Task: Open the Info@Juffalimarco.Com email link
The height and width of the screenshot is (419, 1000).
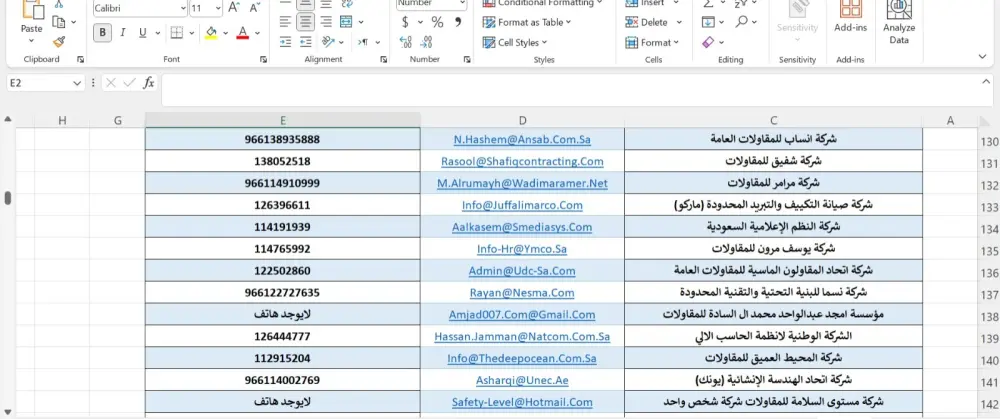Action: click(x=522, y=205)
